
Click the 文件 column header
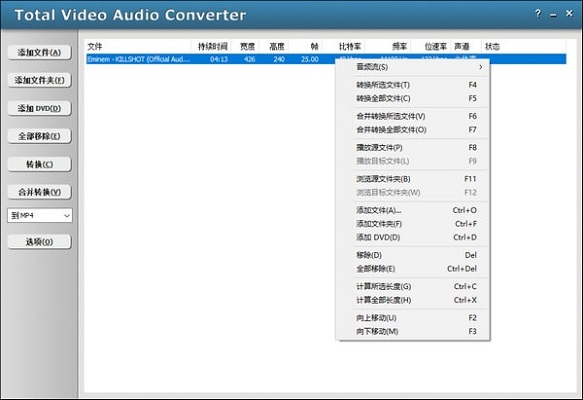pyautogui.click(x=138, y=46)
